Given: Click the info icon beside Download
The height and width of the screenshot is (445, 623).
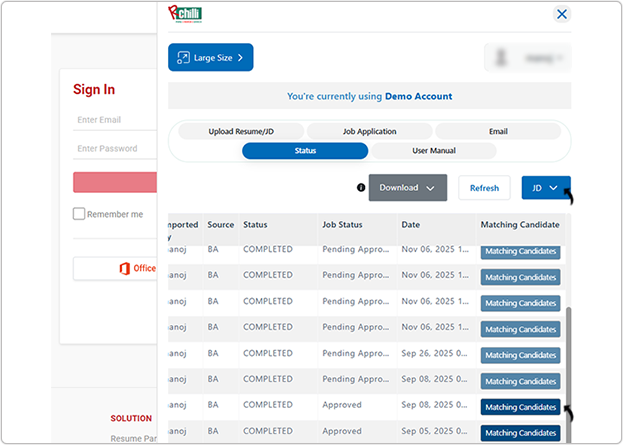Looking at the screenshot, I should [361, 187].
